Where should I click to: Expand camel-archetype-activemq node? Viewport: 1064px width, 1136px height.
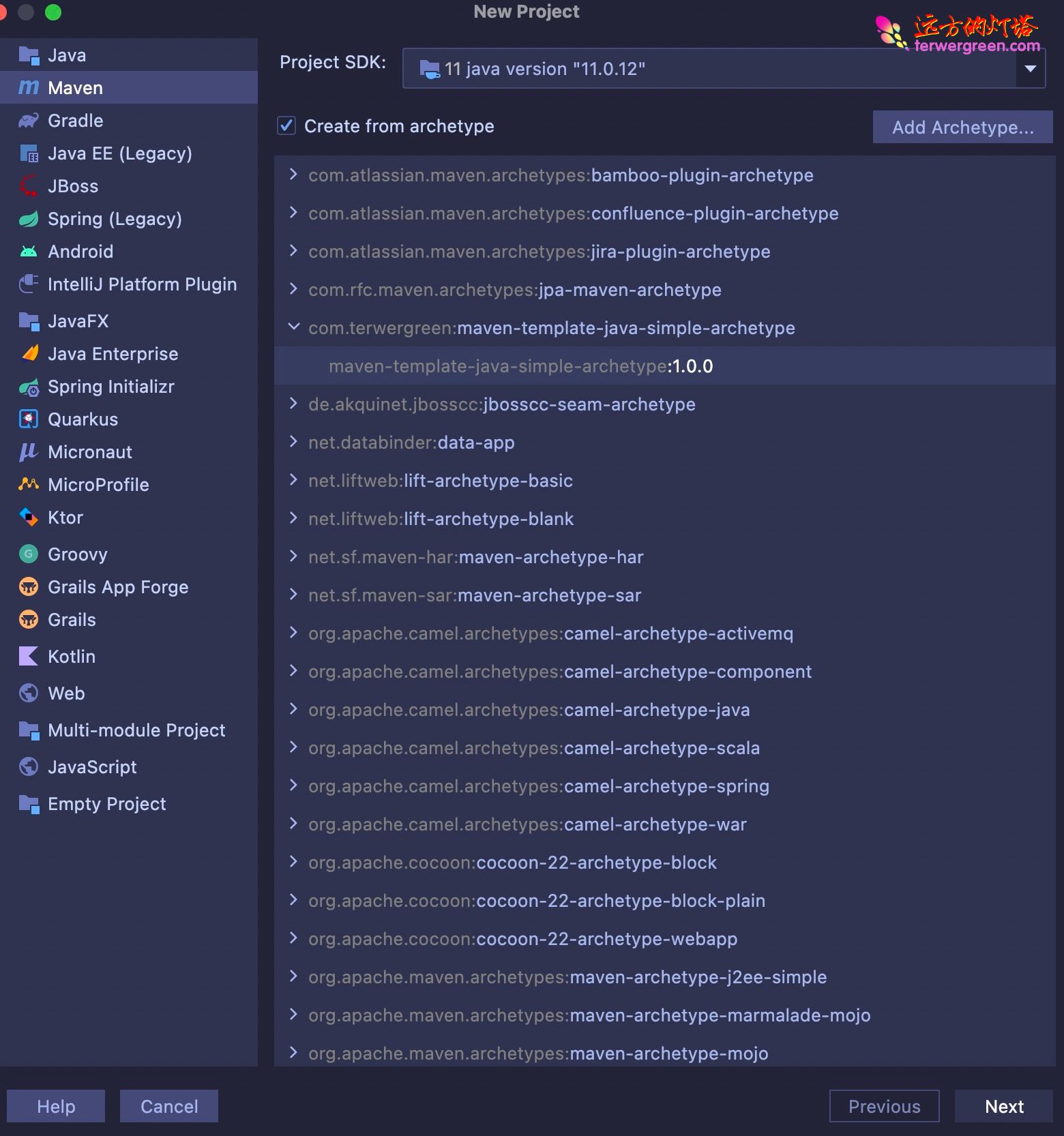point(293,633)
